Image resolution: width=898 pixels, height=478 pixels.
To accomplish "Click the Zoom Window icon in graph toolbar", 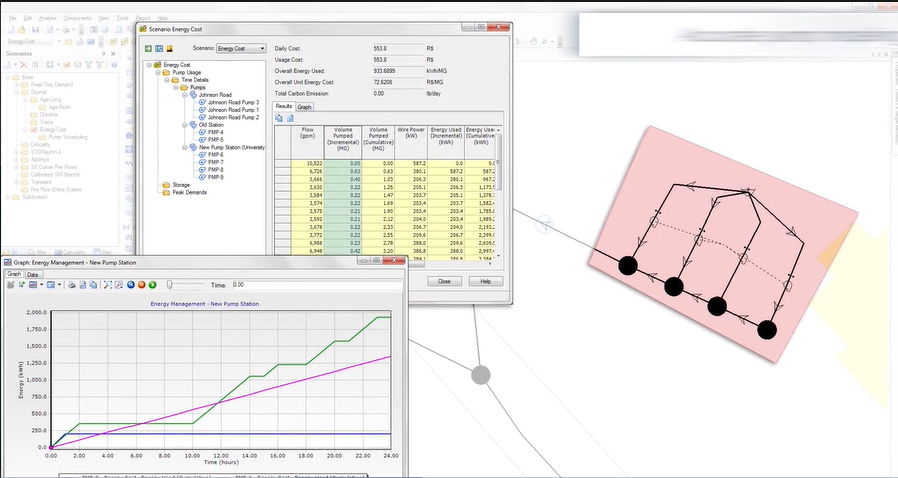I will 119,285.
